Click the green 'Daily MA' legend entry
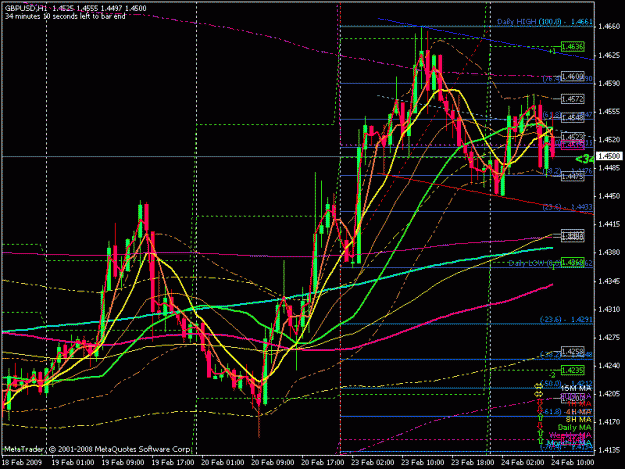625x469 pixels. [575, 428]
